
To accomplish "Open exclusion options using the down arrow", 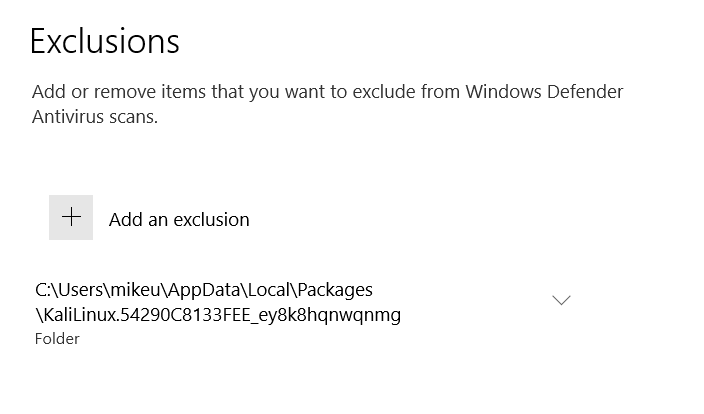I will tap(561, 300).
